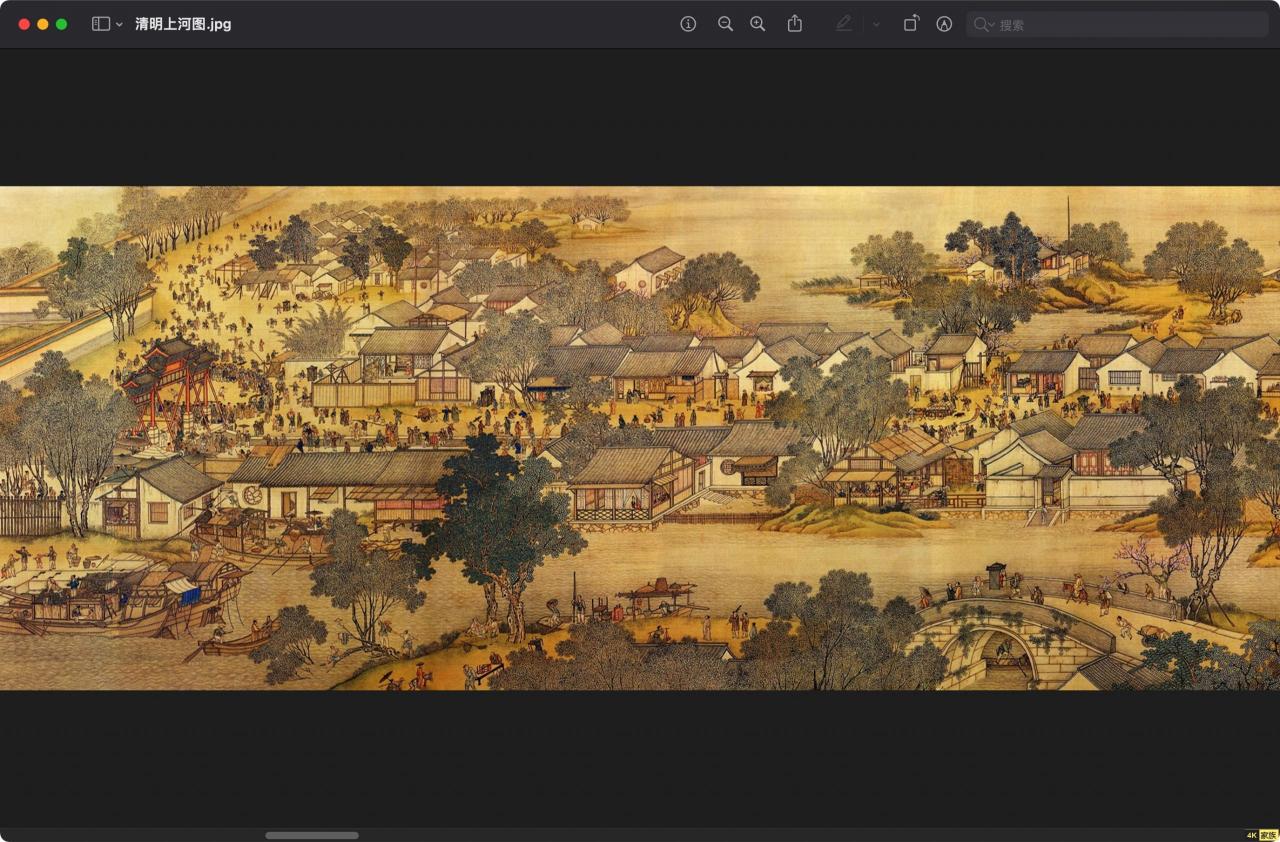Open the info inspector
Screen dimensions: 1280x842
(688, 23)
